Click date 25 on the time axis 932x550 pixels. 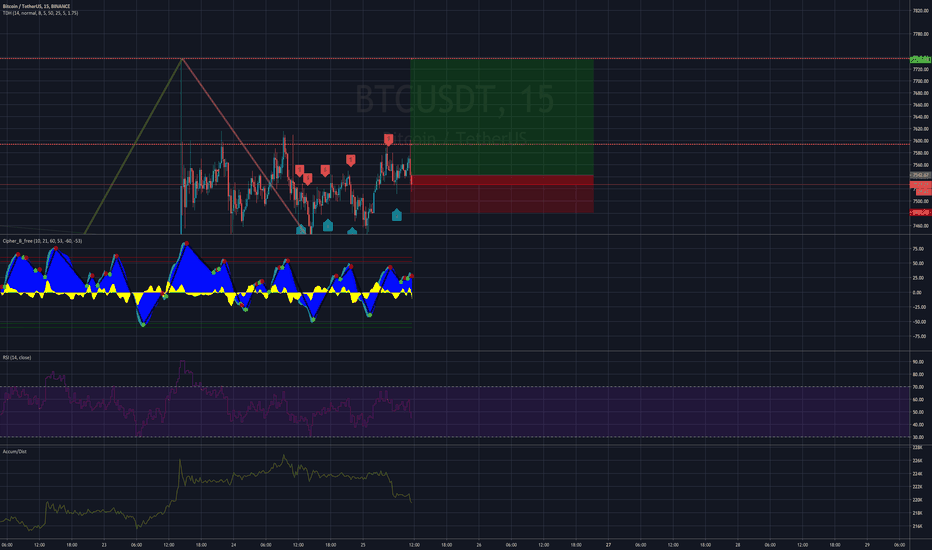tap(363, 545)
